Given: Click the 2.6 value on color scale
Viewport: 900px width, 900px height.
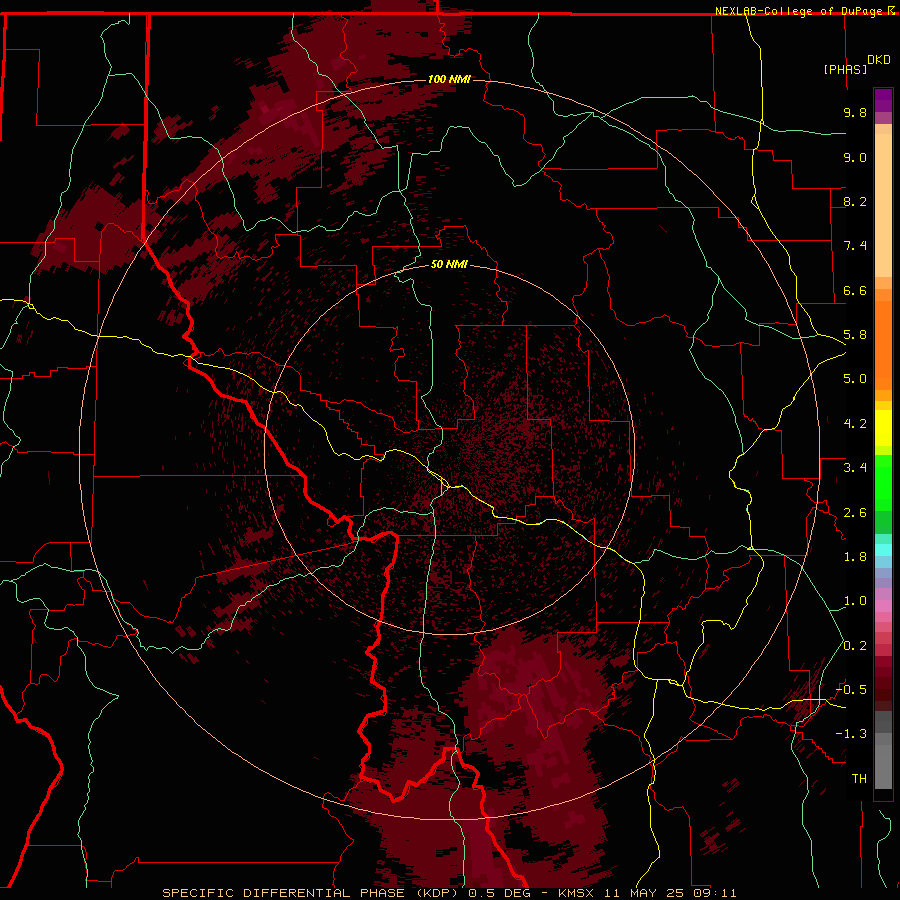Looking at the screenshot, I should pyautogui.click(x=855, y=513).
